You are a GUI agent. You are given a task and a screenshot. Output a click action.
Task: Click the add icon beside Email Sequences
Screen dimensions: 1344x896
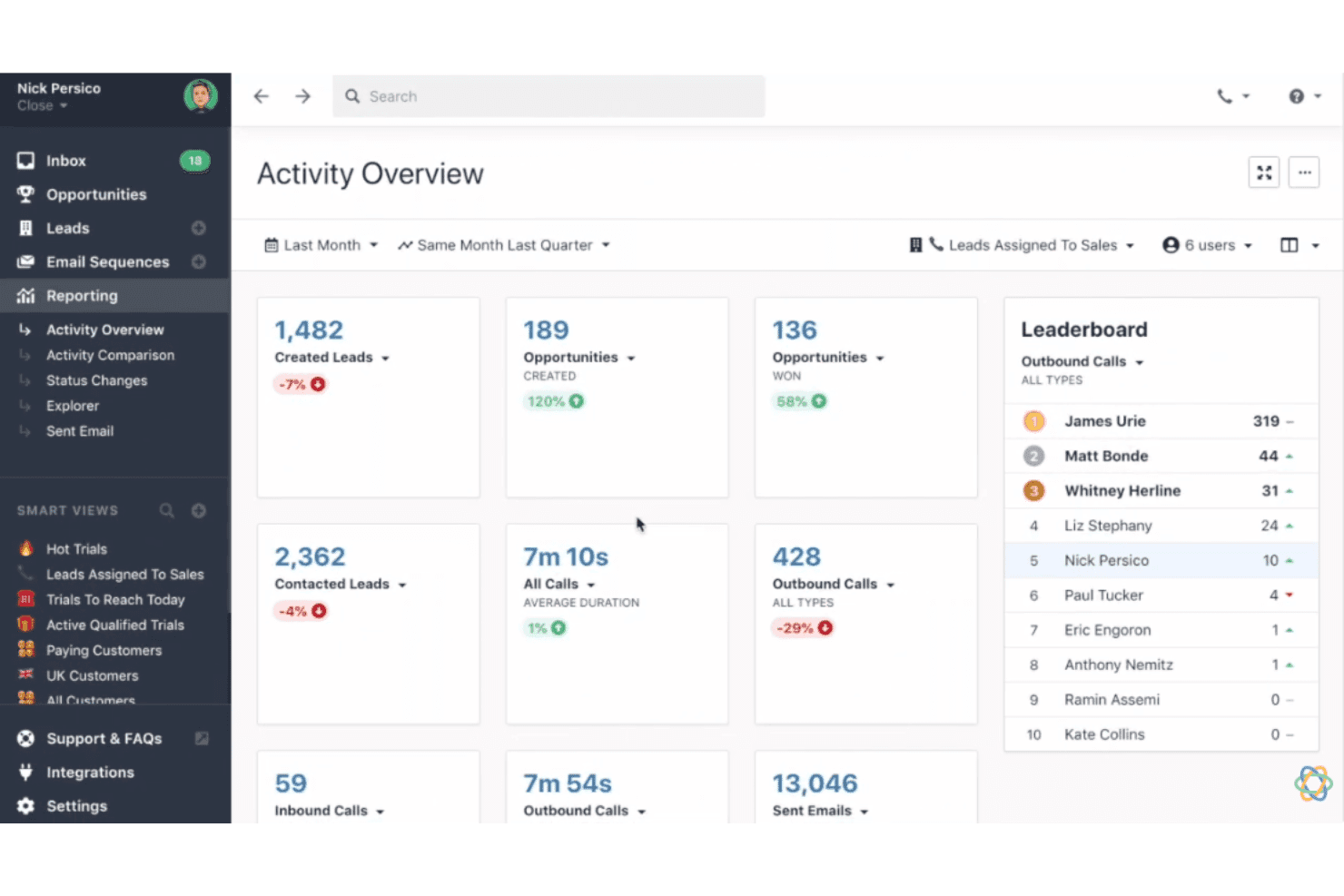tap(199, 261)
